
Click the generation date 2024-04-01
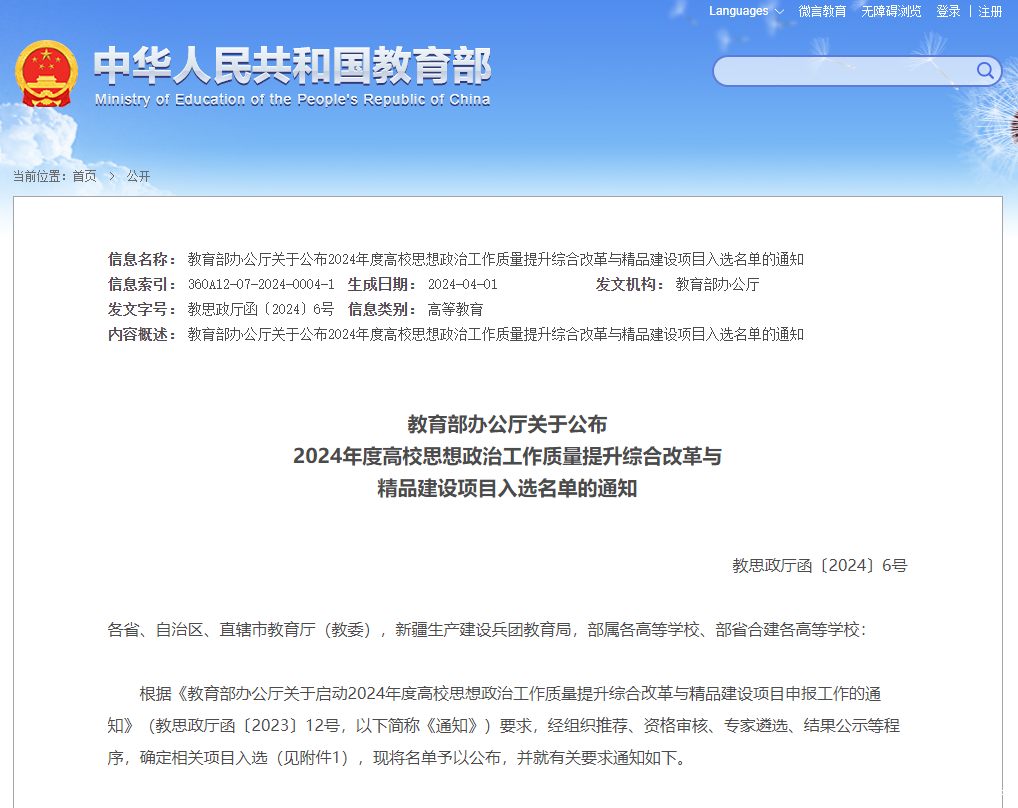pyautogui.click(x=462, y=284)
